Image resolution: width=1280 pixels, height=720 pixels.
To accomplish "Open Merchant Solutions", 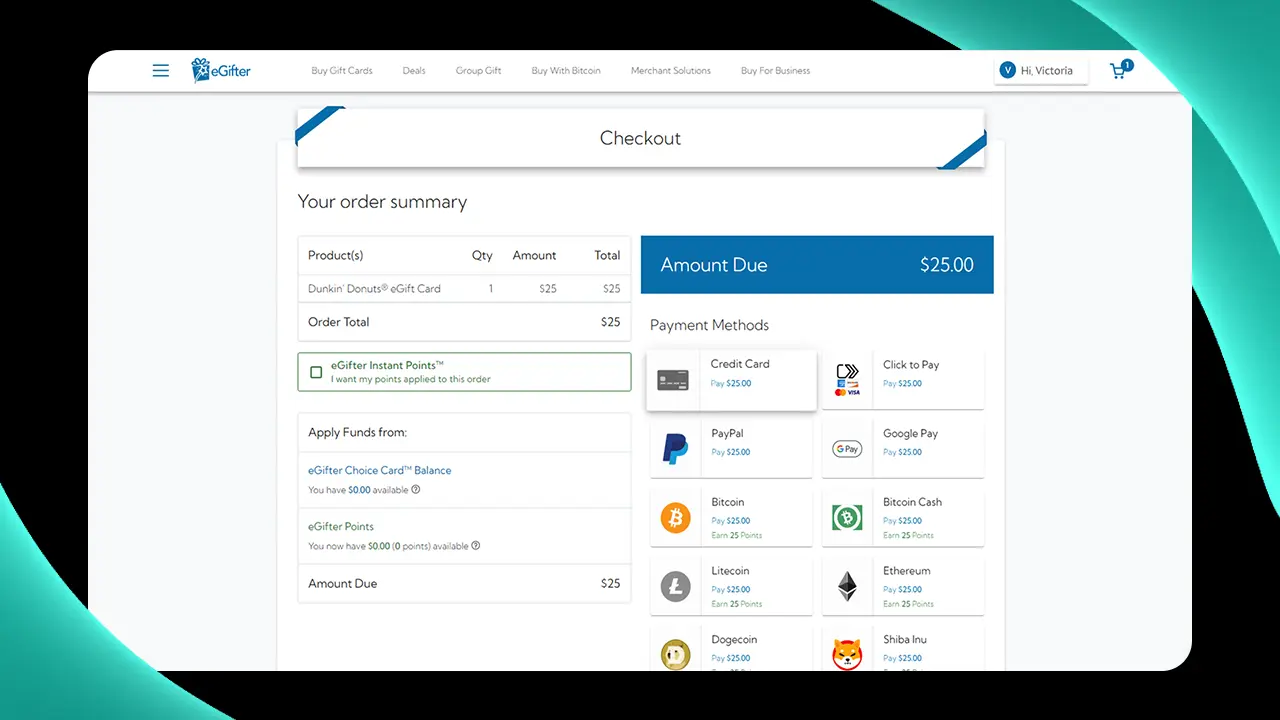I will (671, 71).
